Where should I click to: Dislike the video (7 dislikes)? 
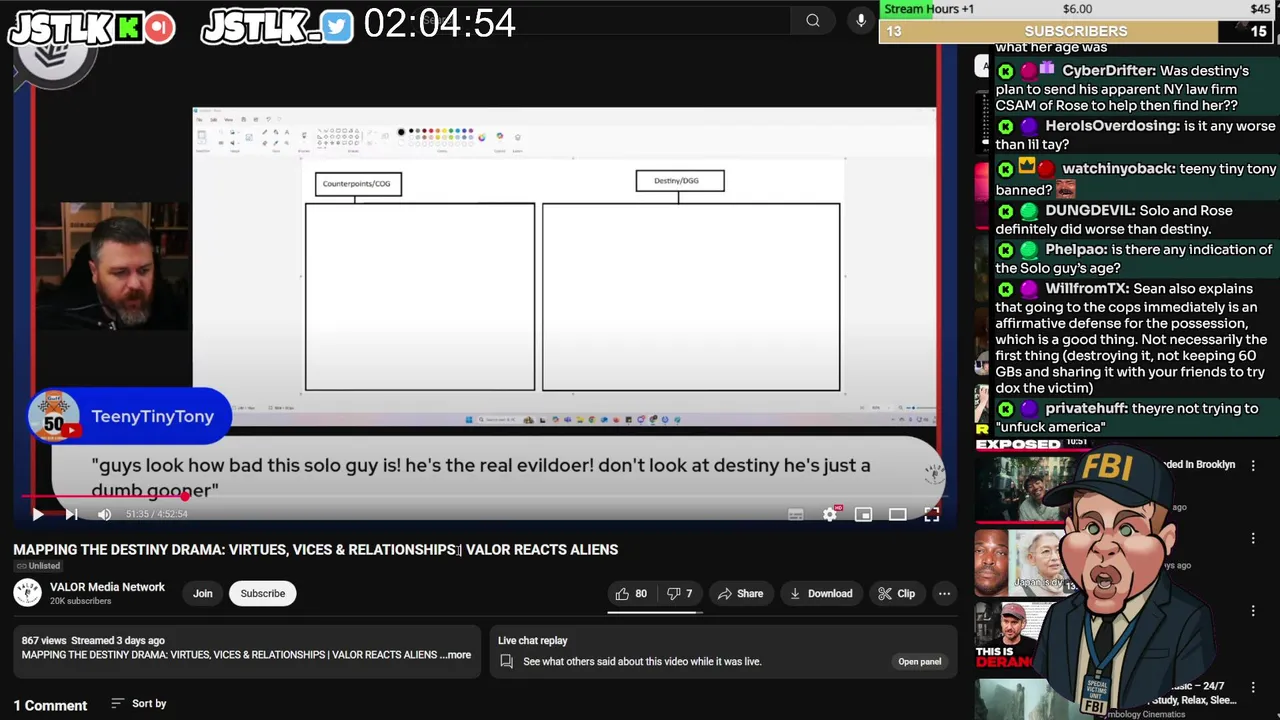(680, 593)
